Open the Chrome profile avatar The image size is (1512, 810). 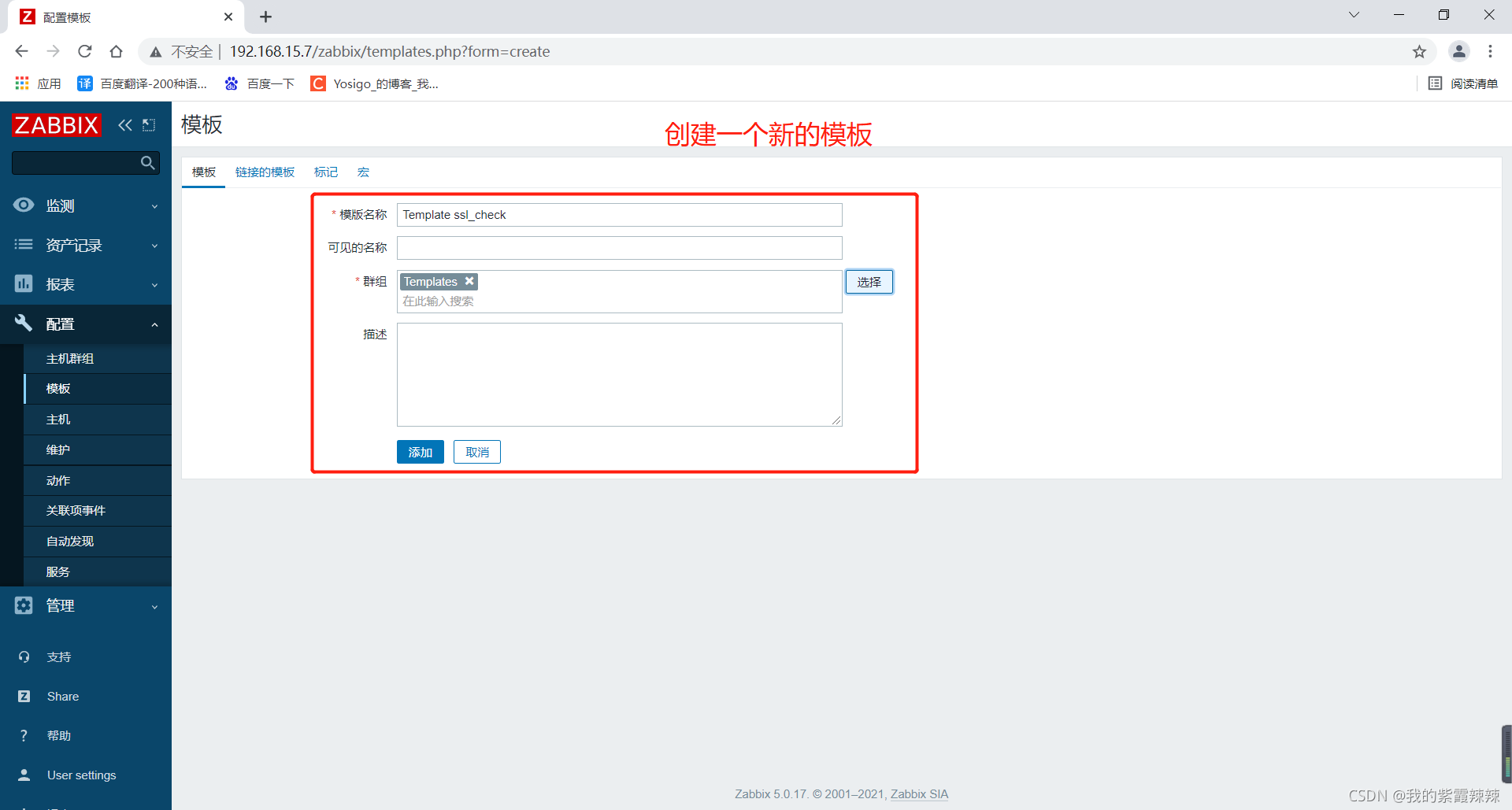[1459, 51]
